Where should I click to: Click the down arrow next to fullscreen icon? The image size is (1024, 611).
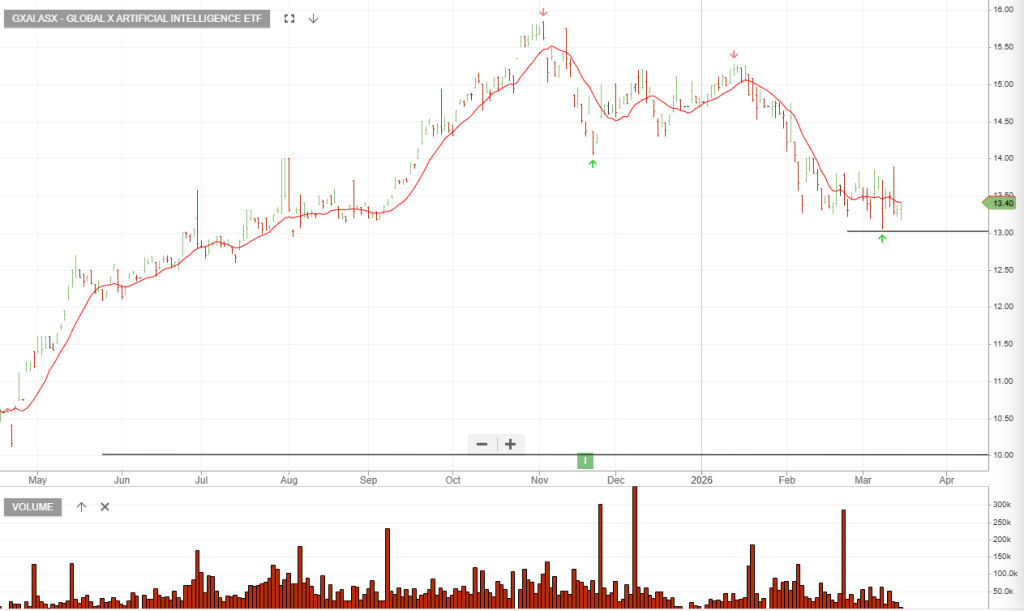[313, 18]
